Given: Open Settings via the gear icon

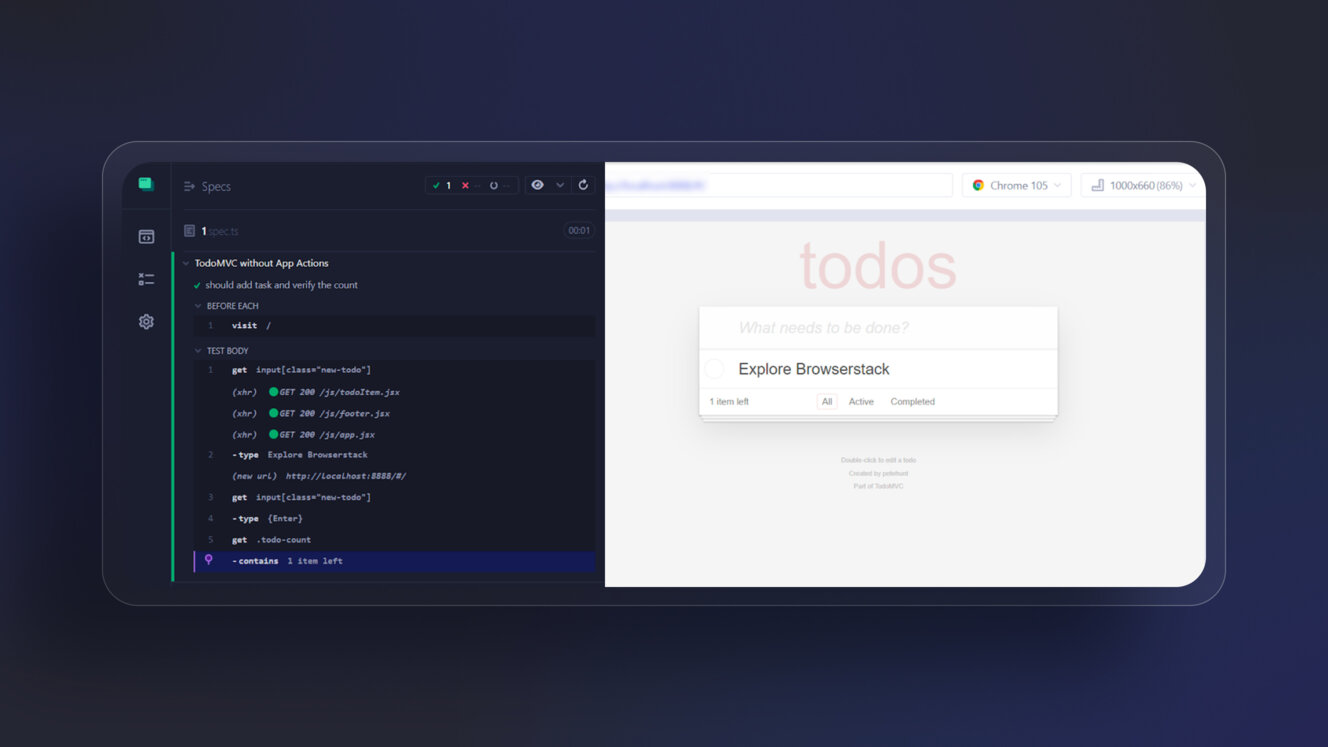Looking at the screenshot, I should [x=146, y=322].
